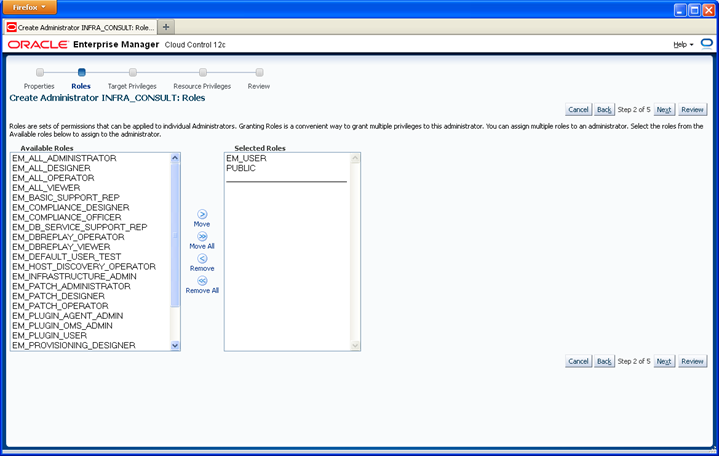Click the bottom Back button
Viewport: 719px width, 456px height.
tap(604, 361)
